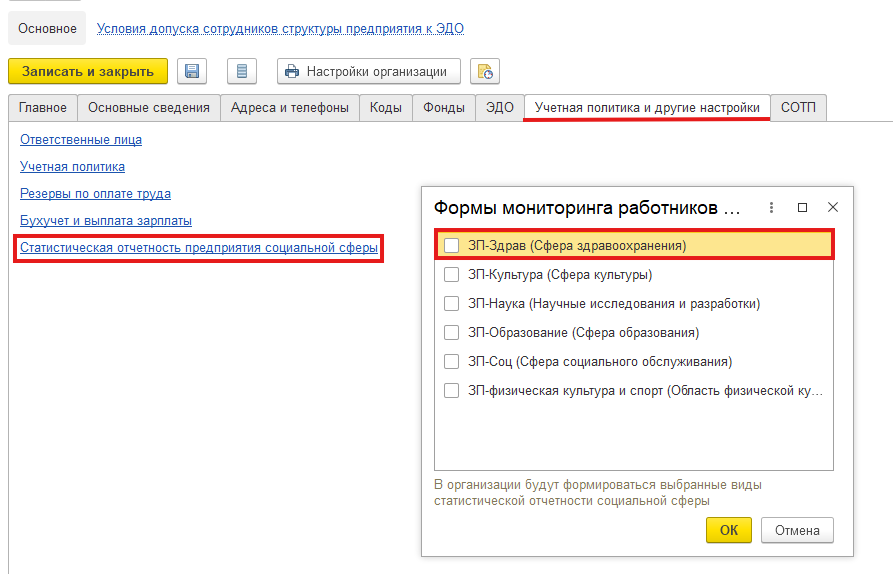Open Настройки организации print button

pos(368,71)
